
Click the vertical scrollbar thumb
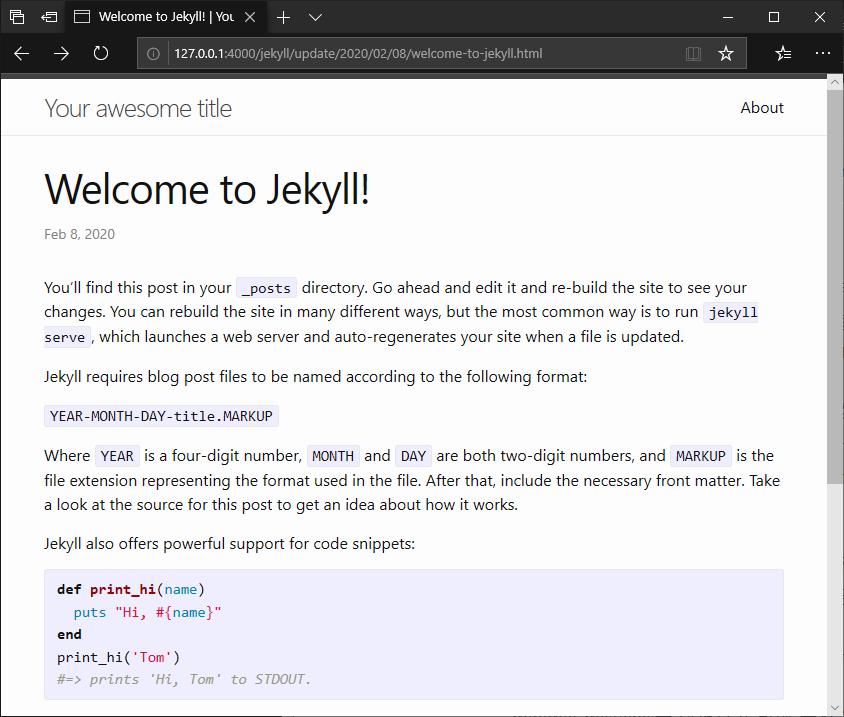point(835,287)
